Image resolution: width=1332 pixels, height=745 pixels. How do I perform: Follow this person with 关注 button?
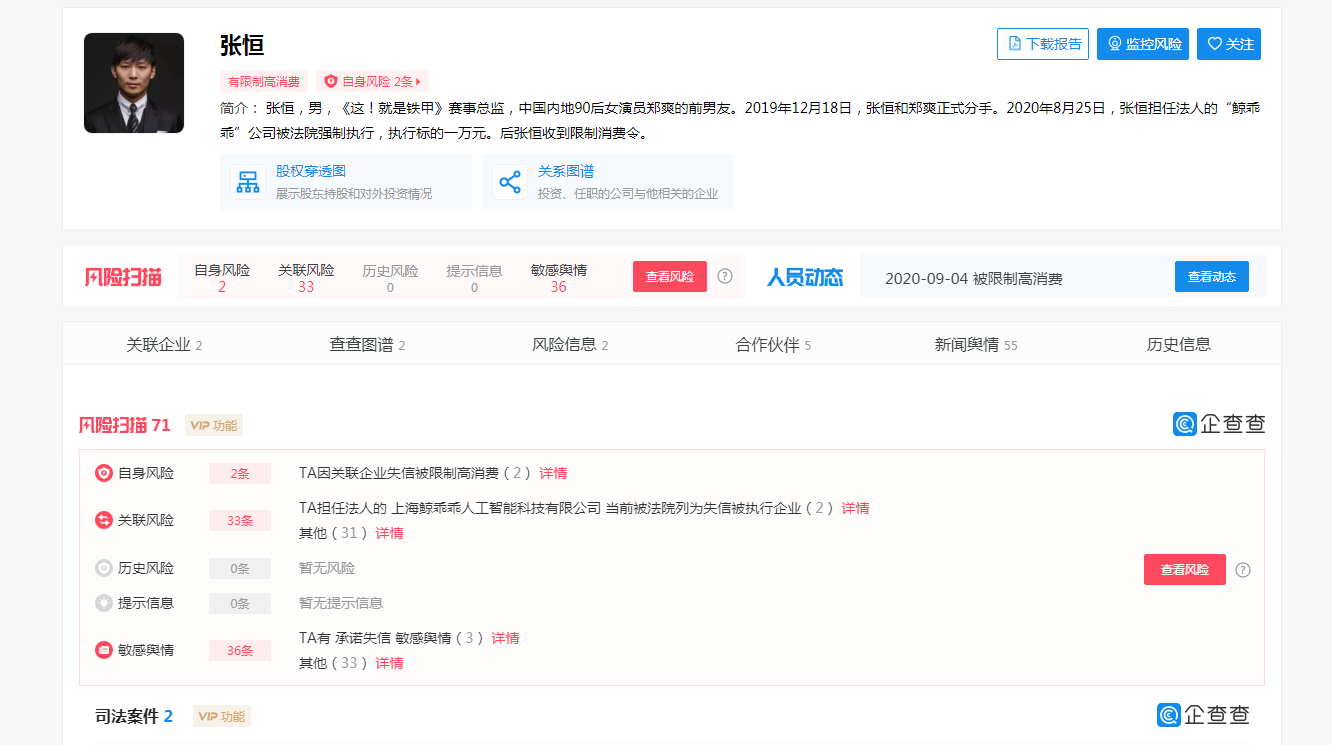1228,44
